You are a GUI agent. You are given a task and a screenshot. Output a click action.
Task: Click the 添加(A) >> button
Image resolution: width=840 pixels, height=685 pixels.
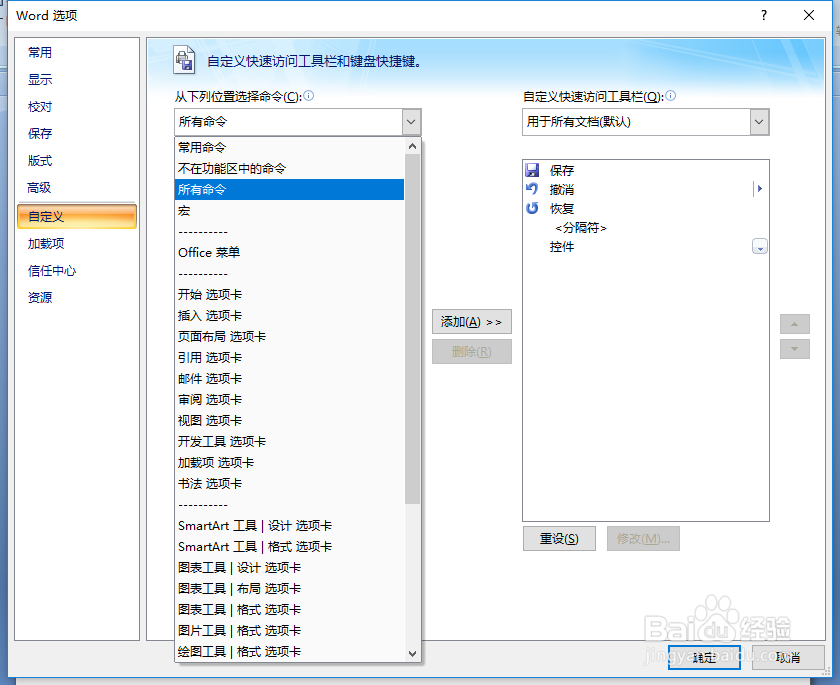(471, 321)
